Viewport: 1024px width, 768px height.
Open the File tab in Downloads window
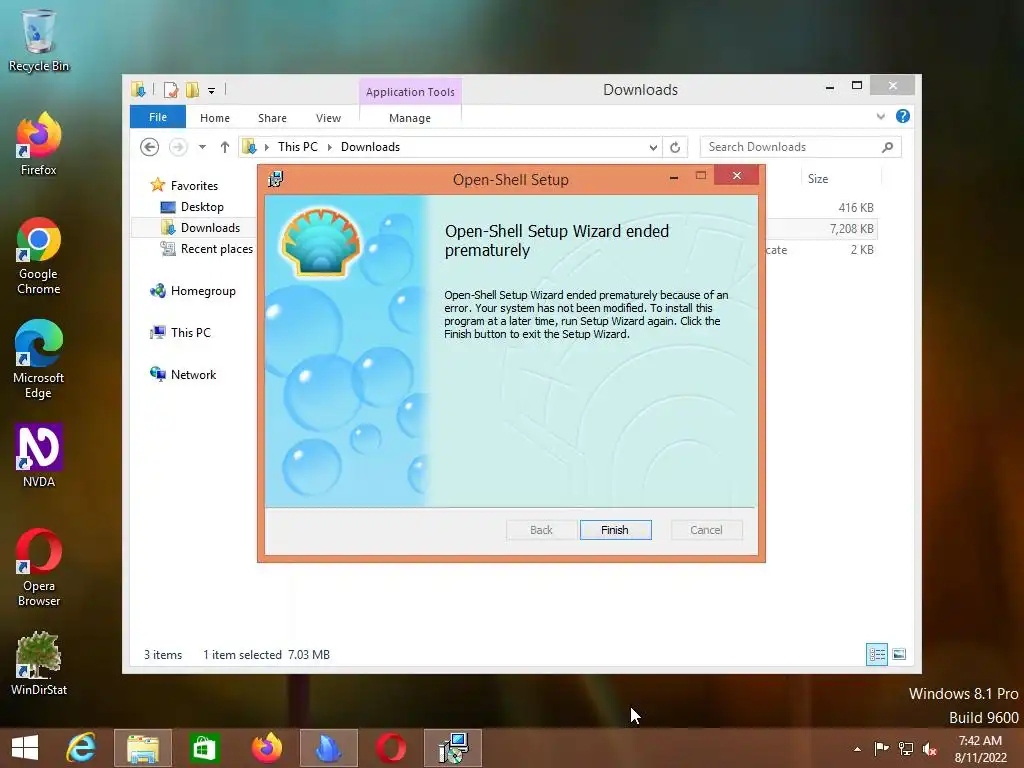pos(158,117)
